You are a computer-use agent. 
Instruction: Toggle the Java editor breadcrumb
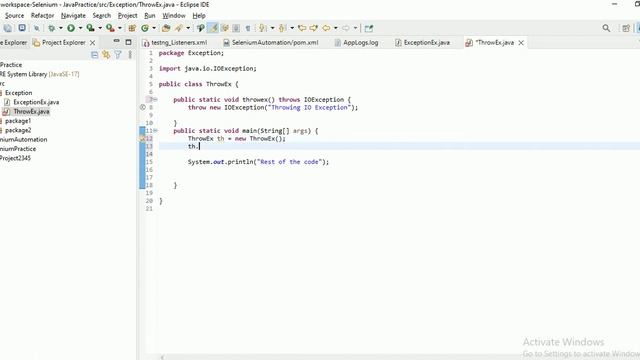[200, 28]
